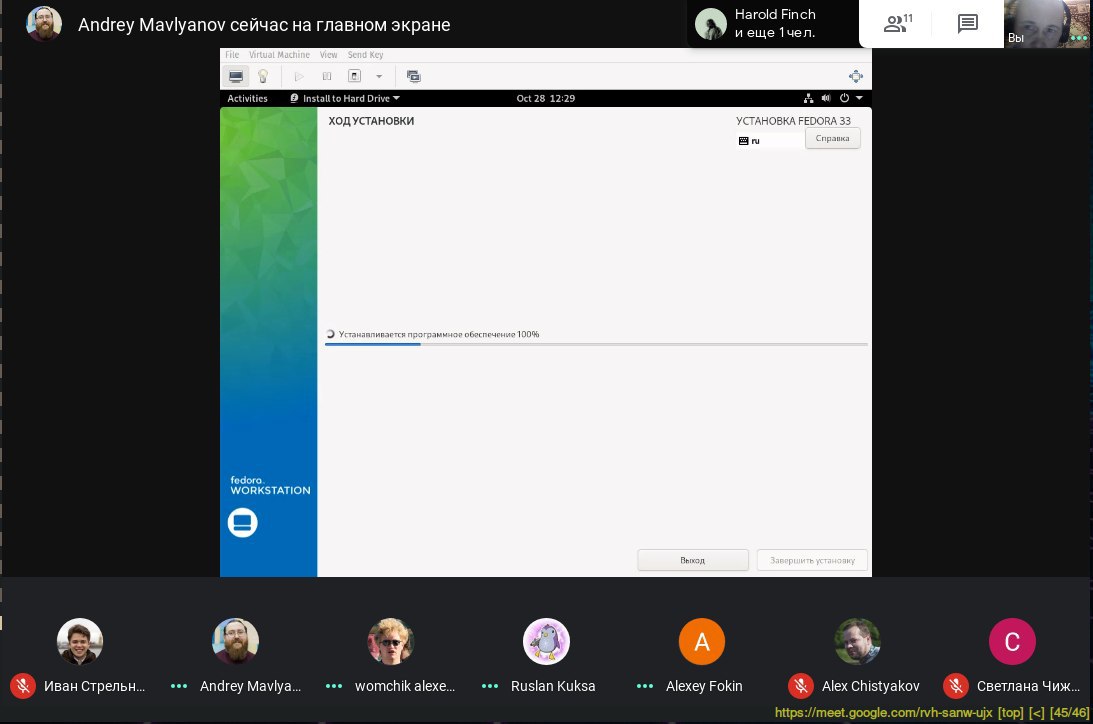Toggle fullscreen view arrows icon

point(856,76)
